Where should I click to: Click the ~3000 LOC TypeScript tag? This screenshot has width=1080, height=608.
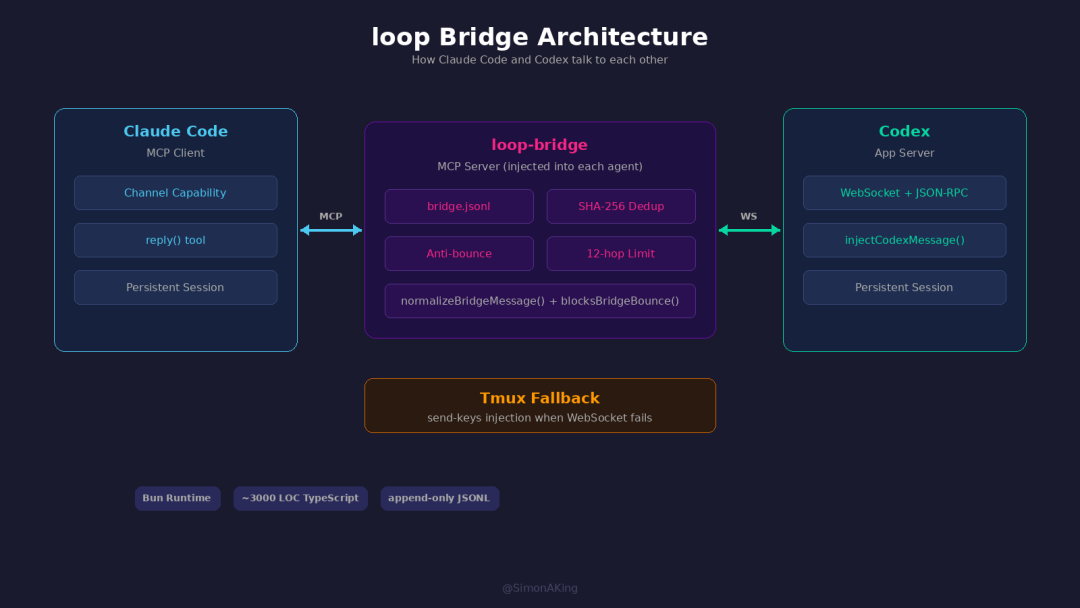tap(300, 499)
